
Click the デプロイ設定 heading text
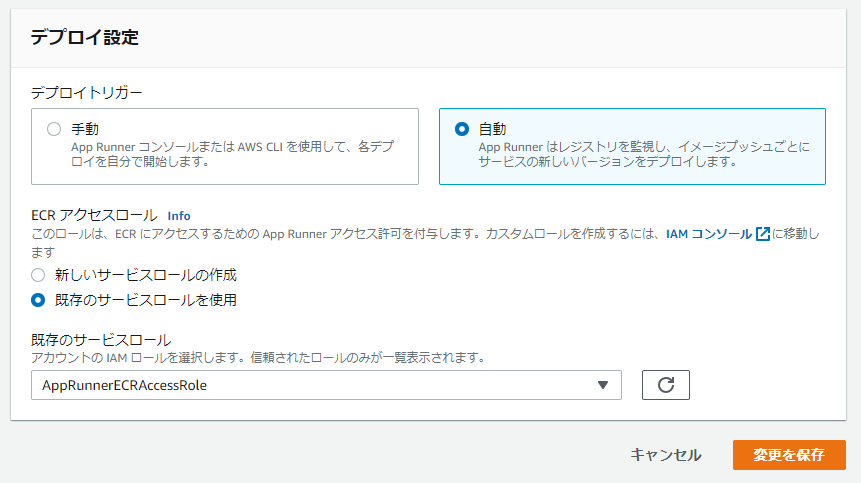click(x=85, y=37)
